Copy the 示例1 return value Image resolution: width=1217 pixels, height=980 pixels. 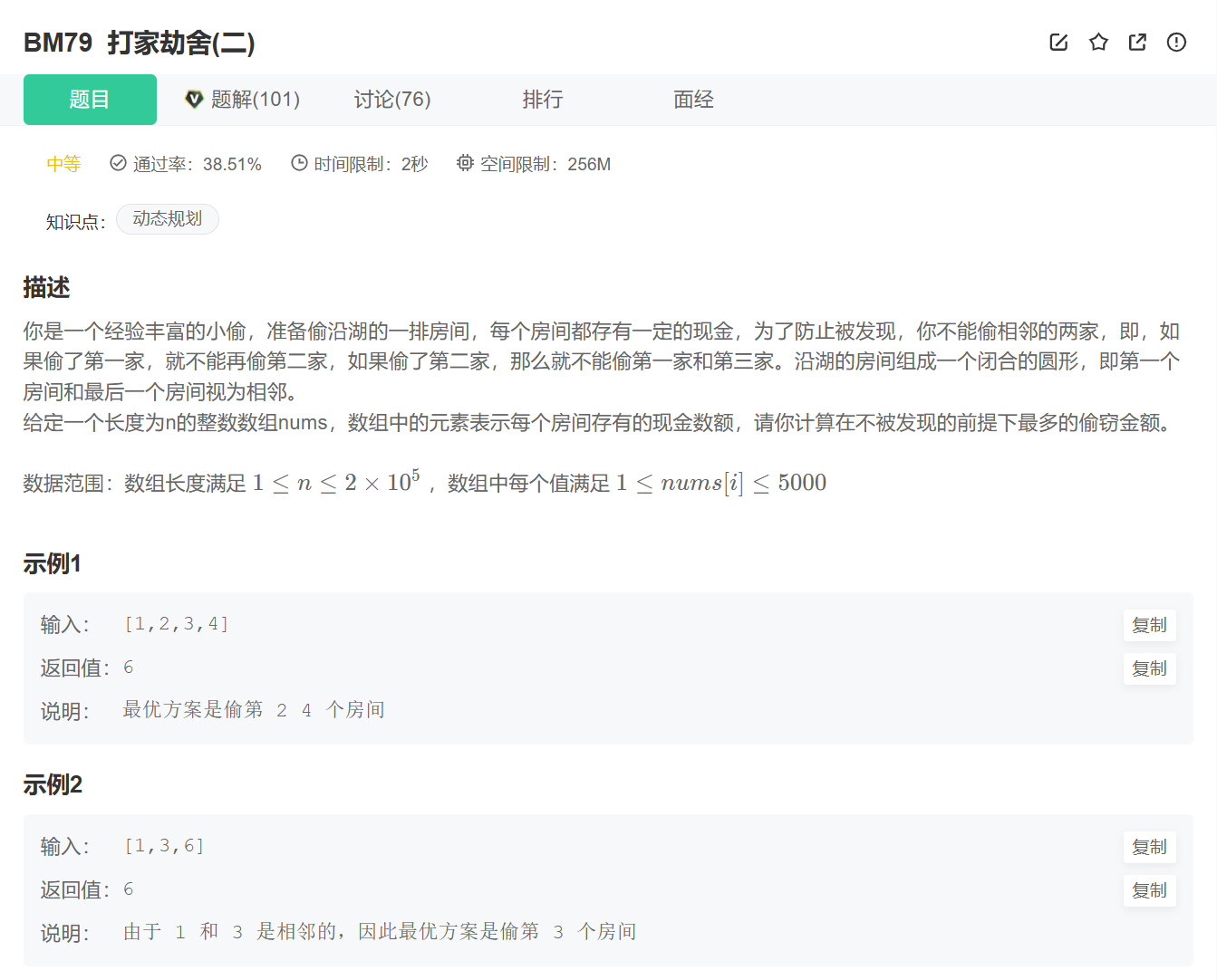[1149, 668]
